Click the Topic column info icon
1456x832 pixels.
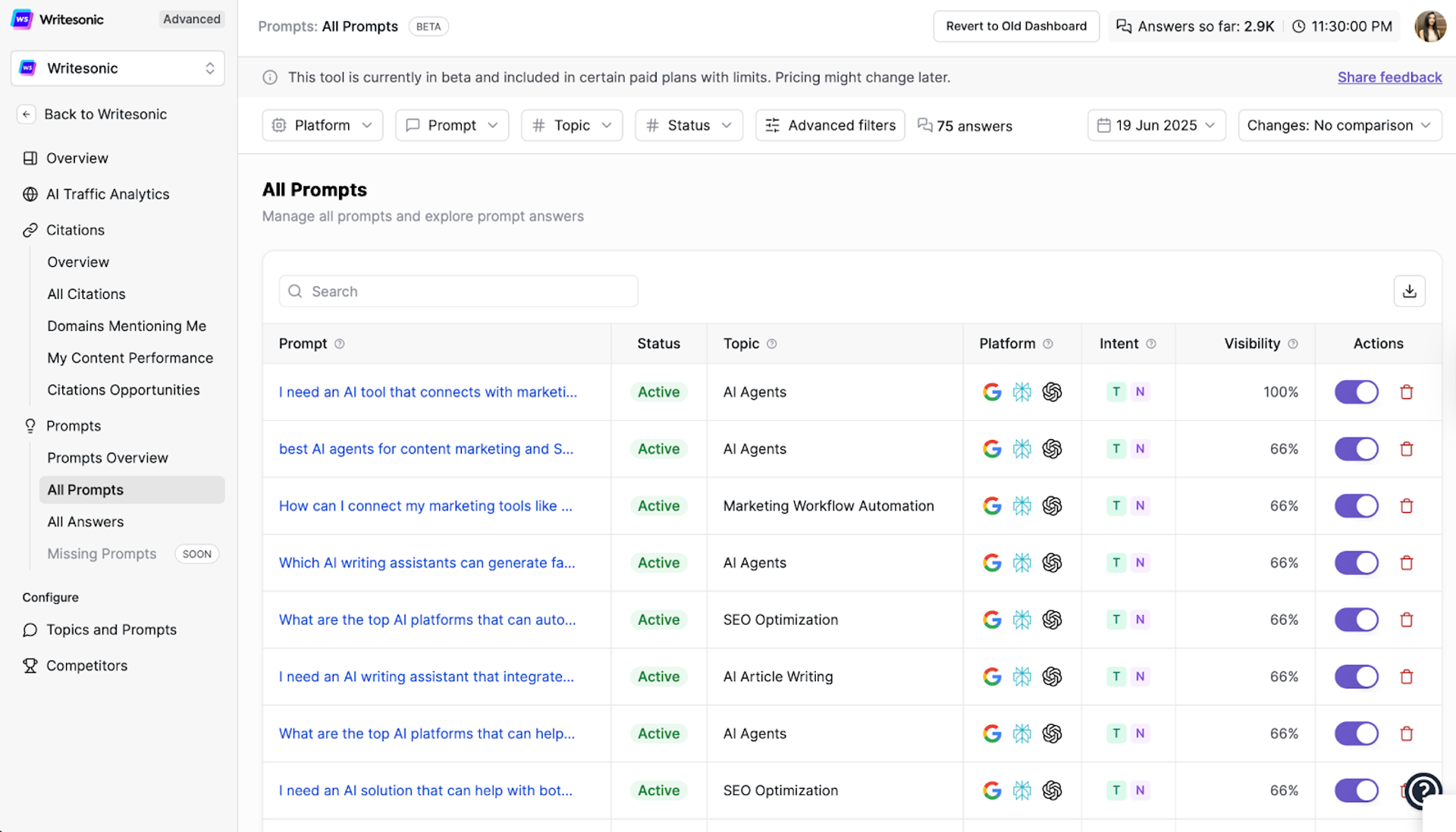click(771, 344)
